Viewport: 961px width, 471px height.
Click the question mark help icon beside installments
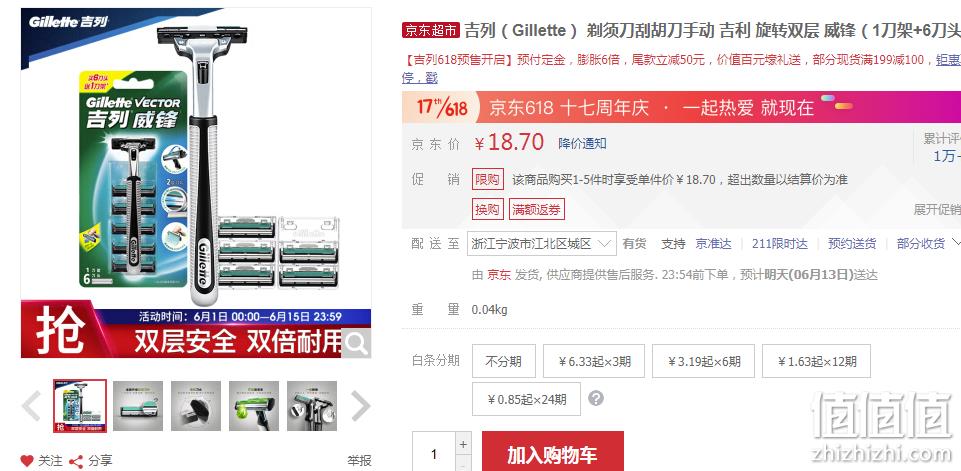pos(596,399)
